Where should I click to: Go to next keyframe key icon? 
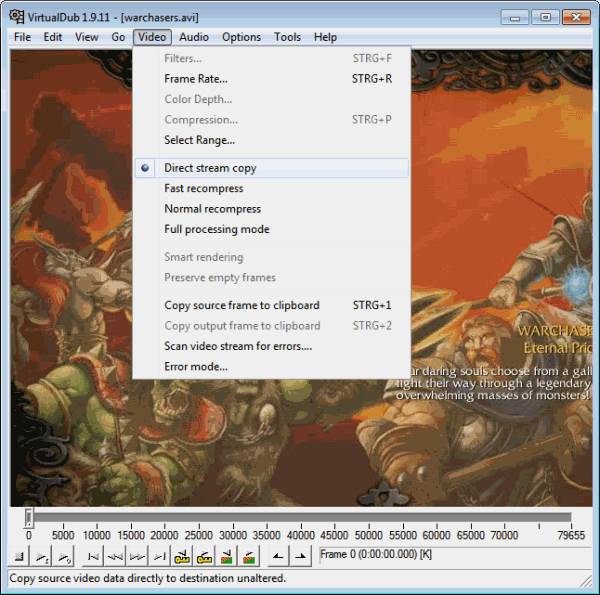click(x=204, y=555)
